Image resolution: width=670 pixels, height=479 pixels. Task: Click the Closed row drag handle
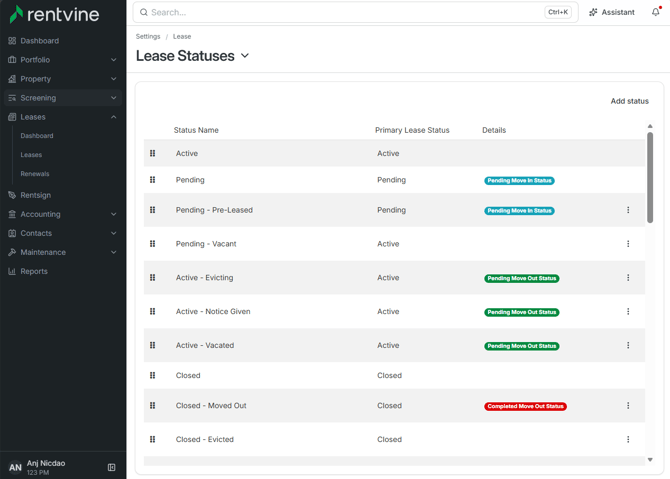[x=153, y=375]
